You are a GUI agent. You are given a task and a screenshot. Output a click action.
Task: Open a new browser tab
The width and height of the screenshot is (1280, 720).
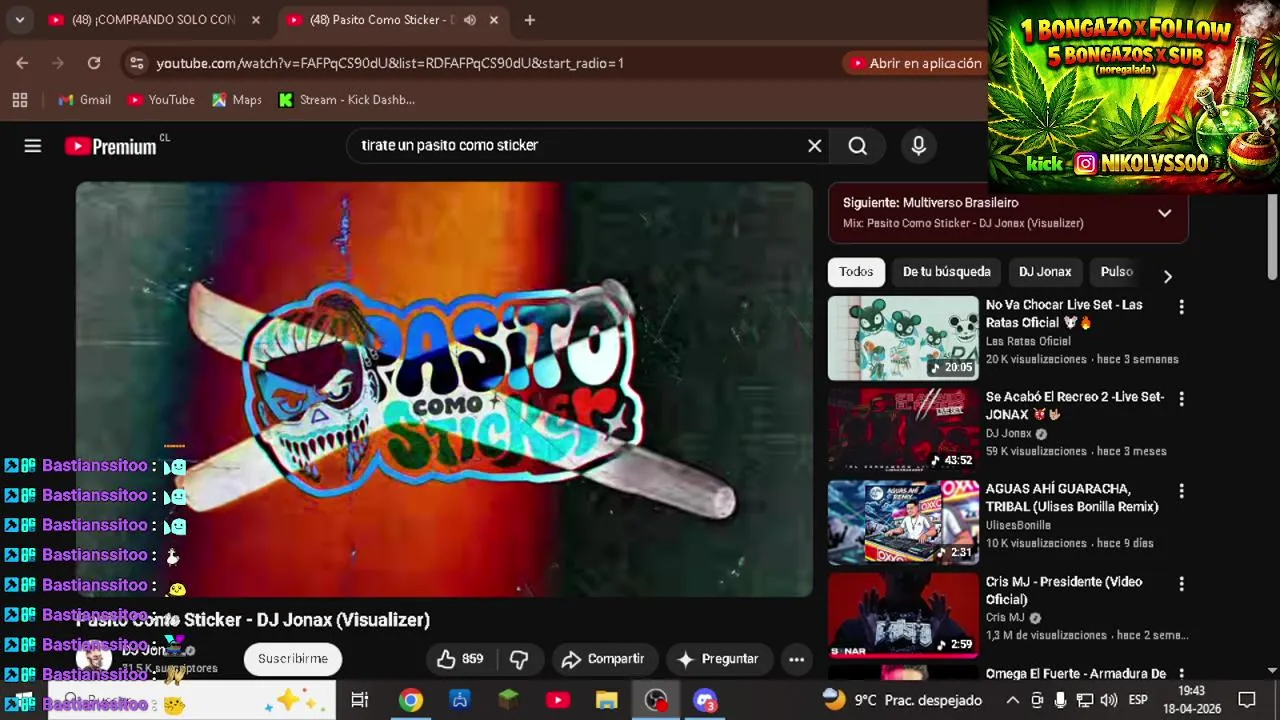530,20
